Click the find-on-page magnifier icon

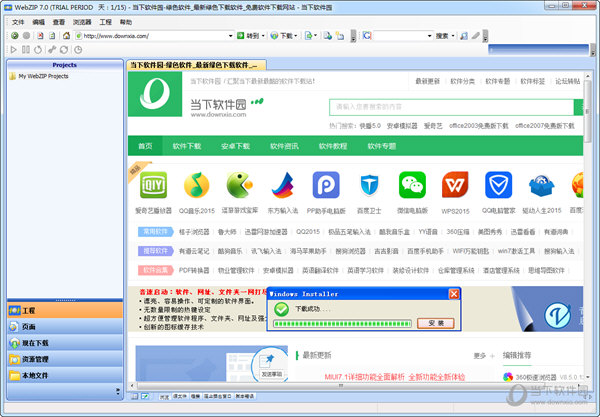464,36
